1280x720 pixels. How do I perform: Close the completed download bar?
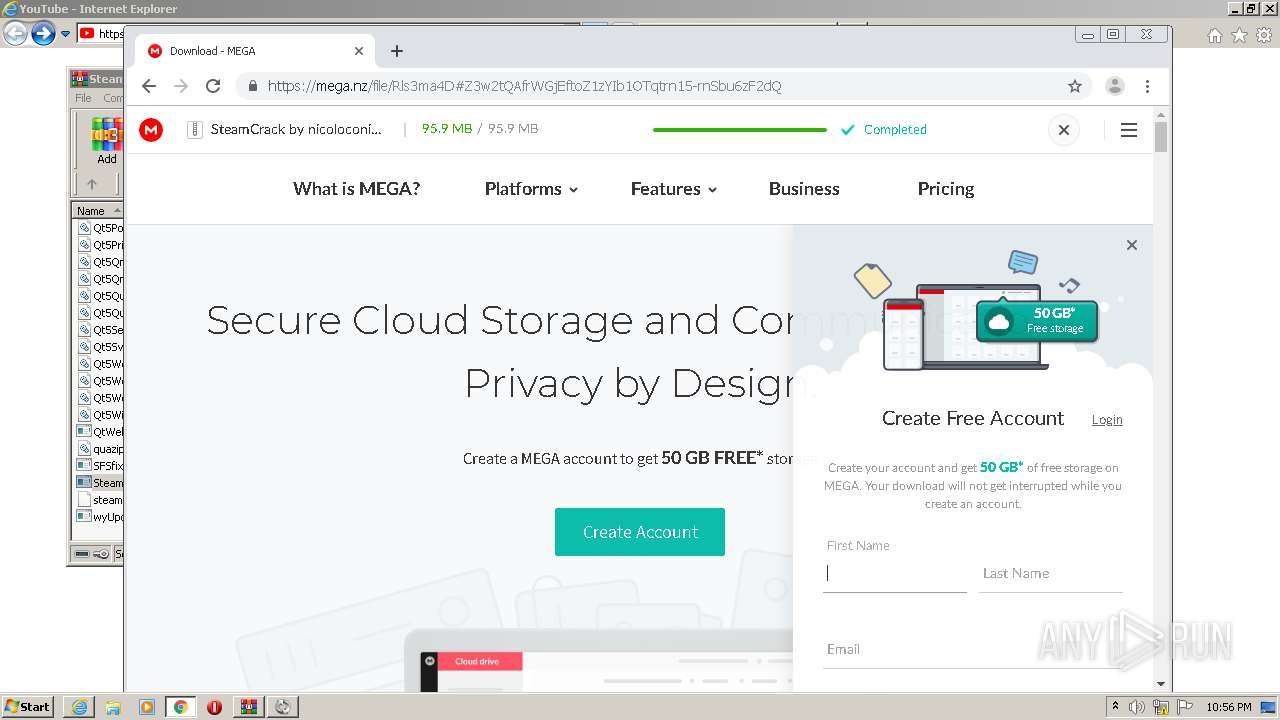pos(1064,130)
